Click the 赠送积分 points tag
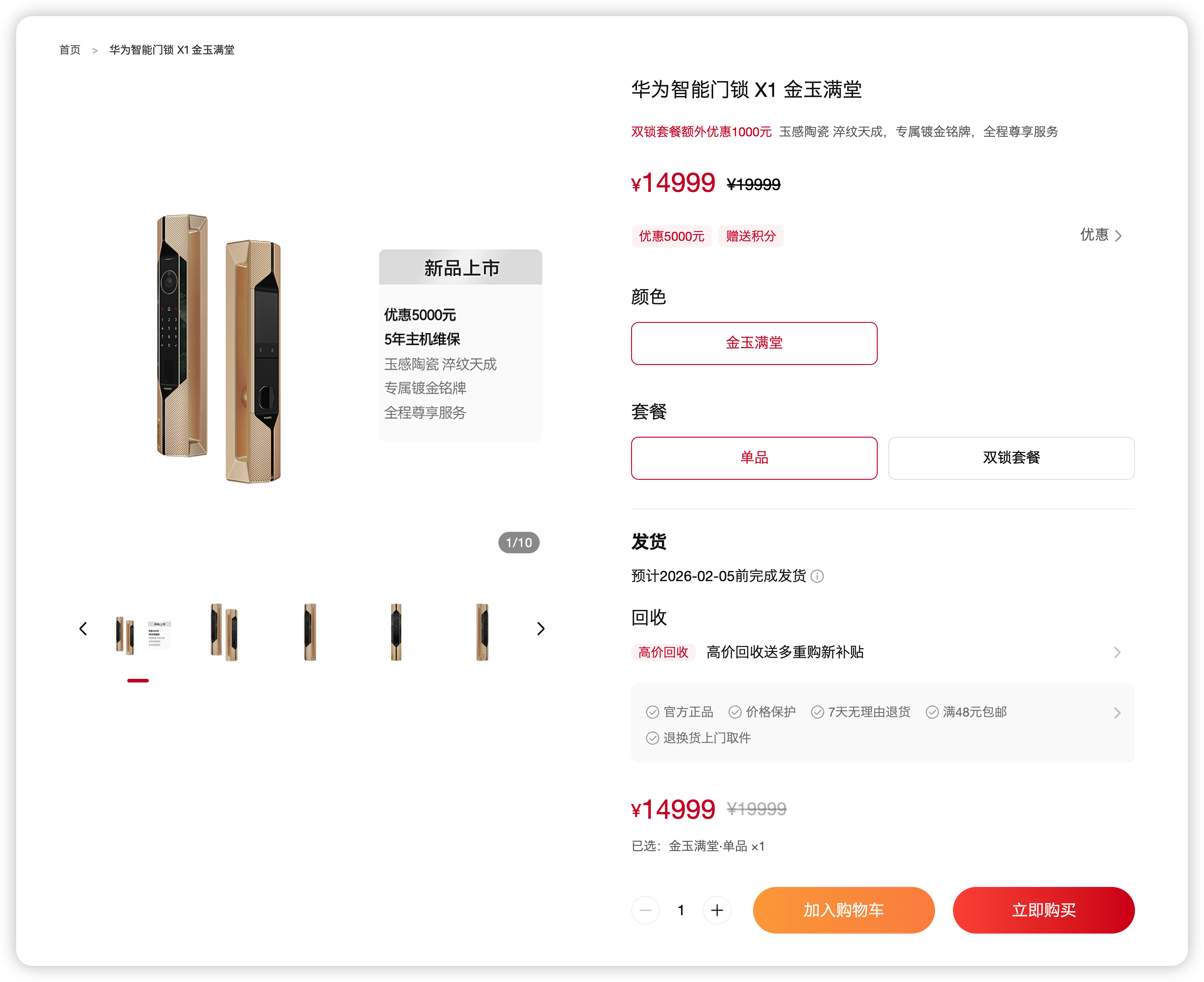Viewport: 1204px width, 982px height. (x=750, y=236)
